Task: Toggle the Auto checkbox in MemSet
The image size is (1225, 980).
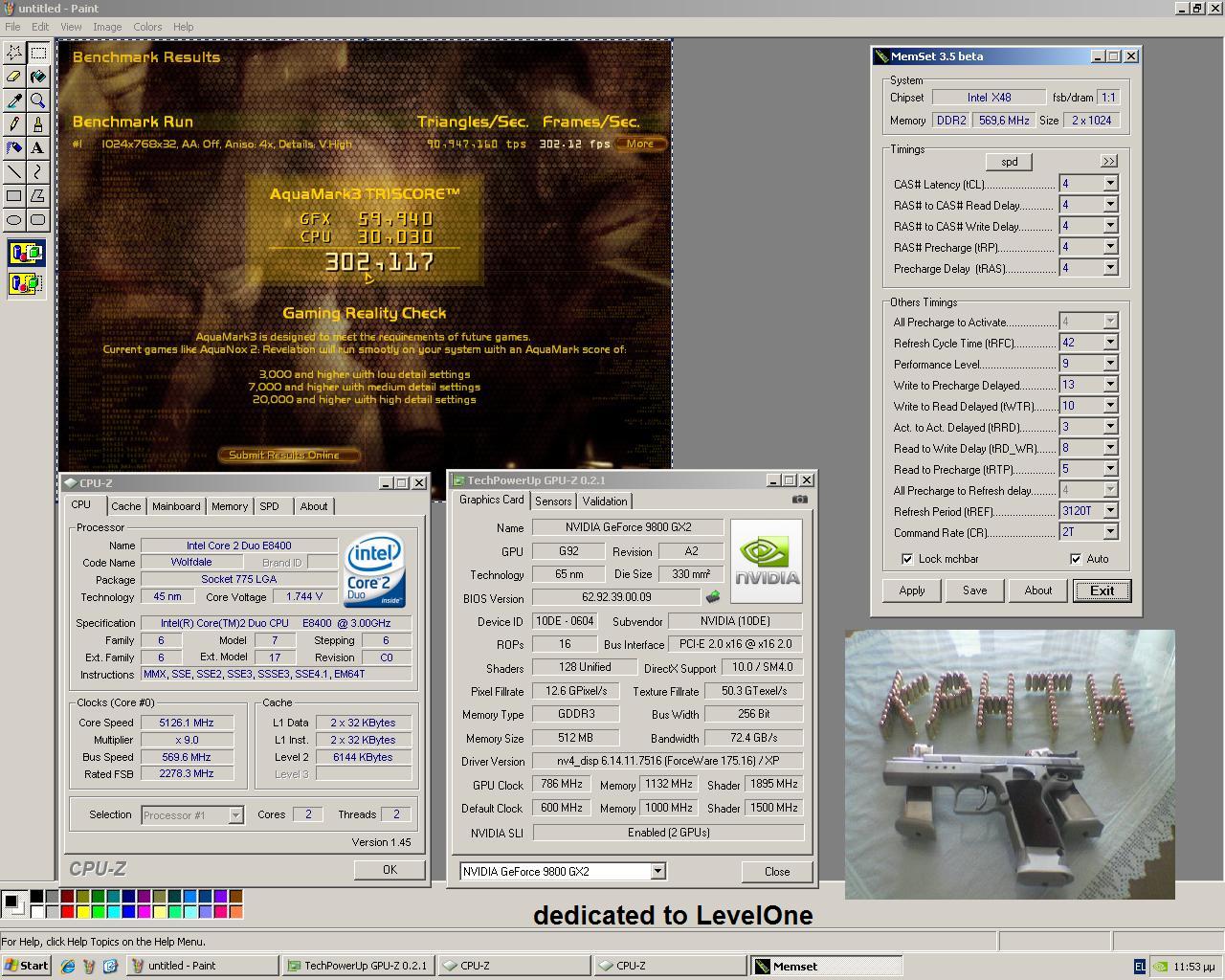Action: point(1076,559)
